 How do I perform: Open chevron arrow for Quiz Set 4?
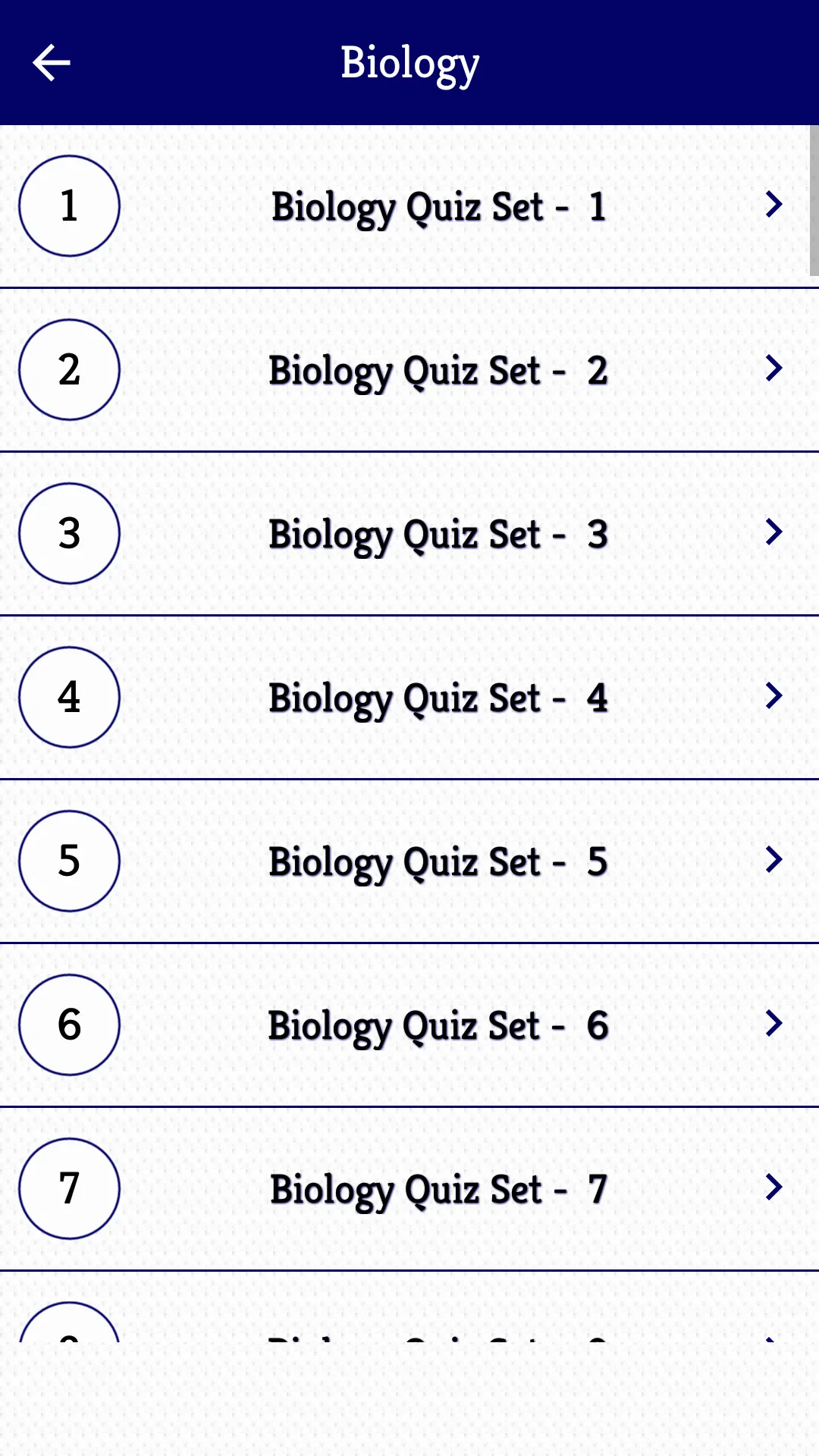point(773,695)
